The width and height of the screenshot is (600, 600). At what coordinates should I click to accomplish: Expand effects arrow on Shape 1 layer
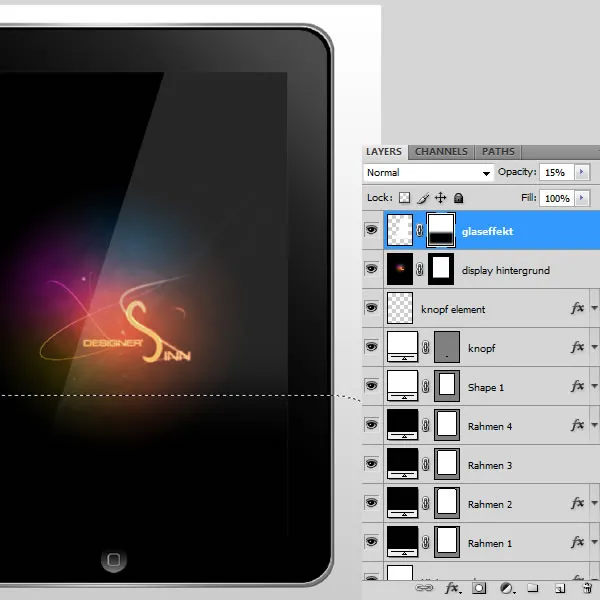point(594,386)
